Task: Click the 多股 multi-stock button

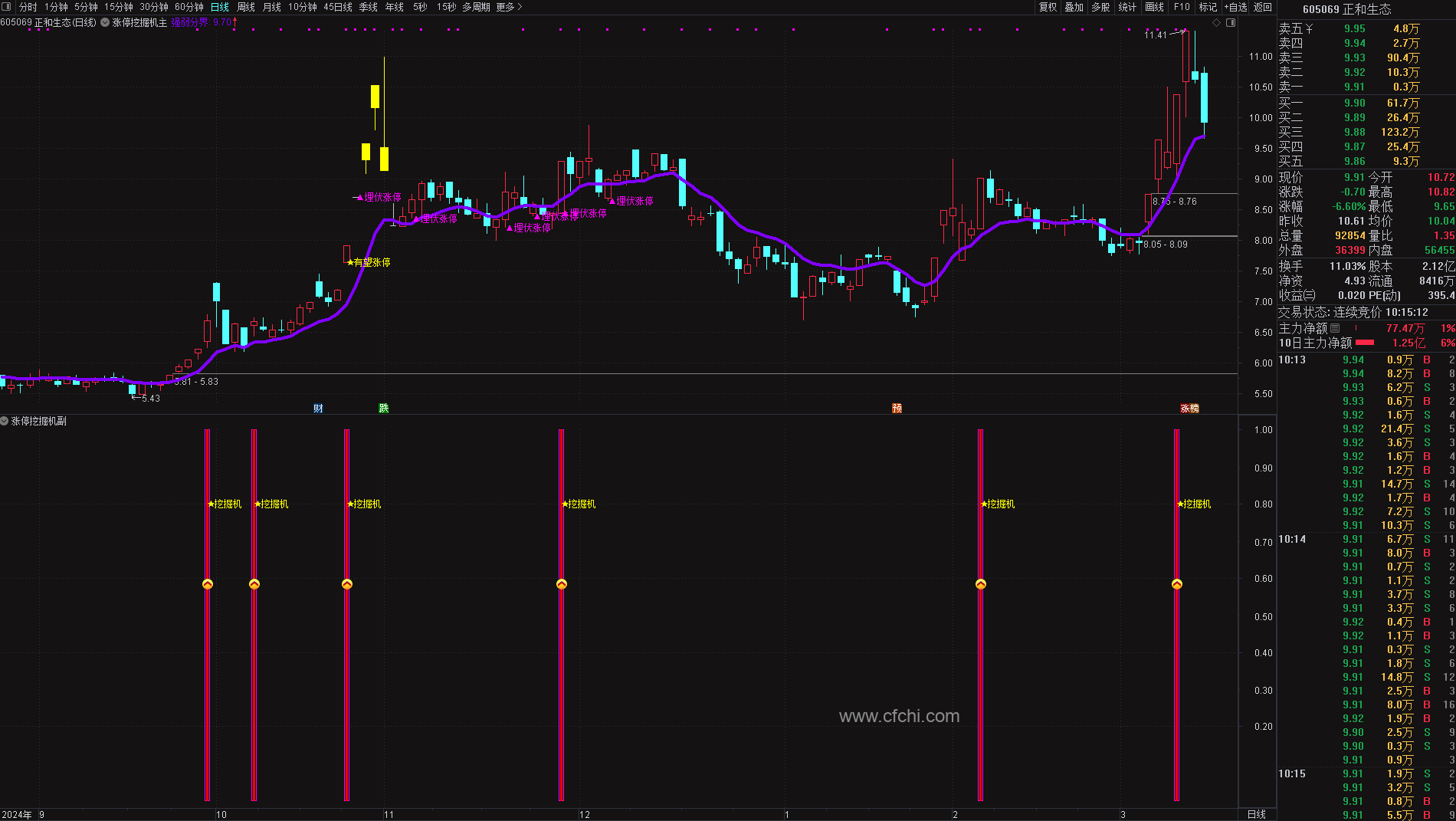Action: (1100, 7)
